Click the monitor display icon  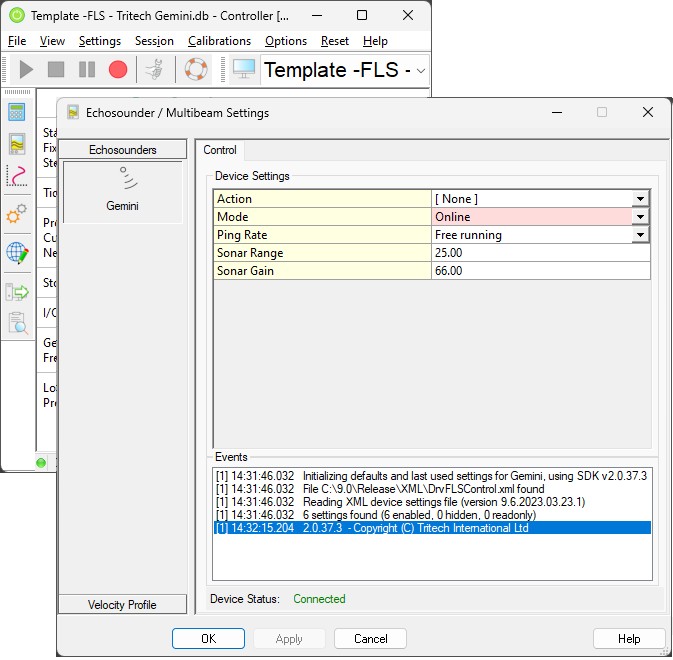(243, 70)
